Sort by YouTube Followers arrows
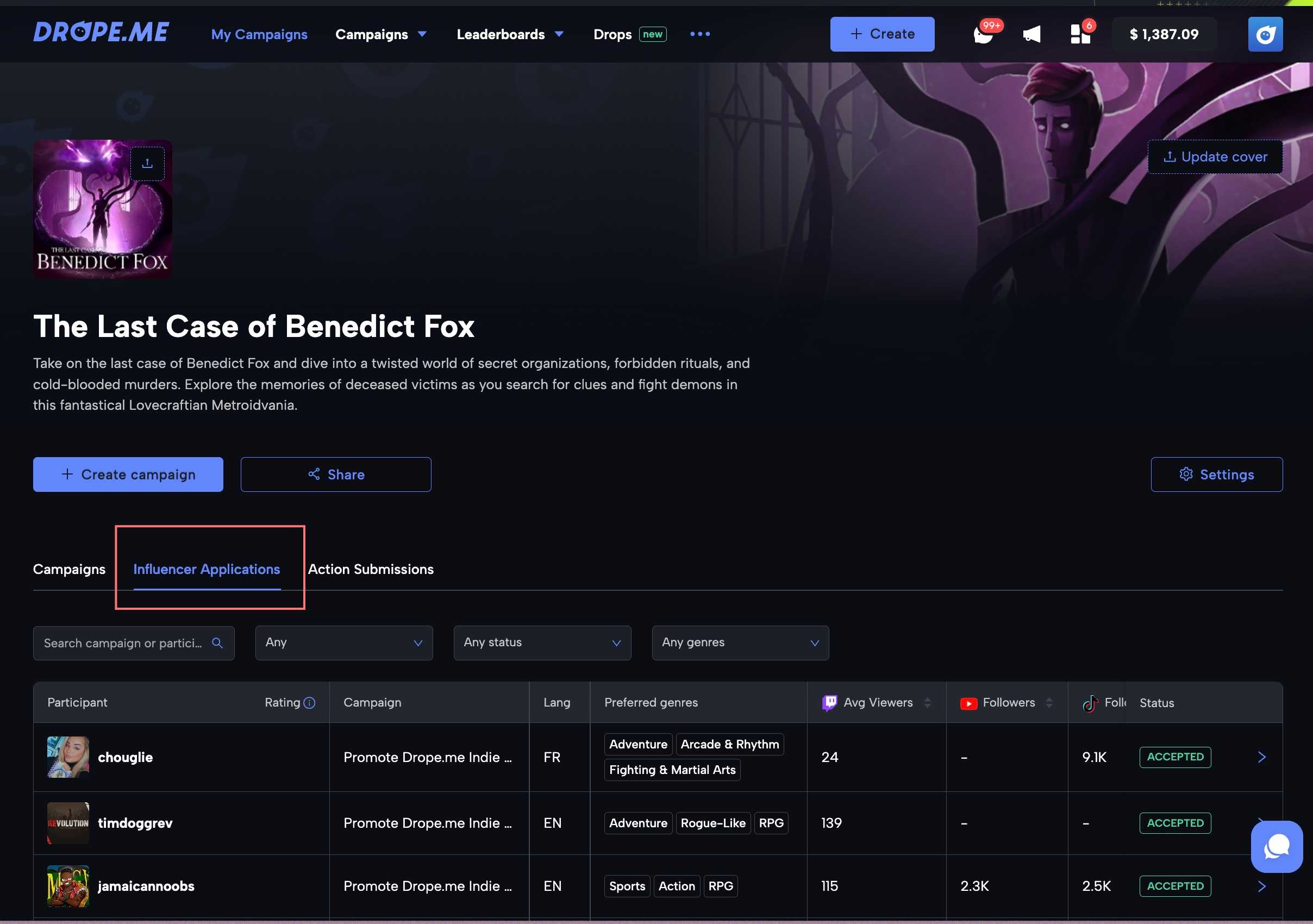Image resolution: width=1313 pixels, height=924 pixels. point(1049,703)
